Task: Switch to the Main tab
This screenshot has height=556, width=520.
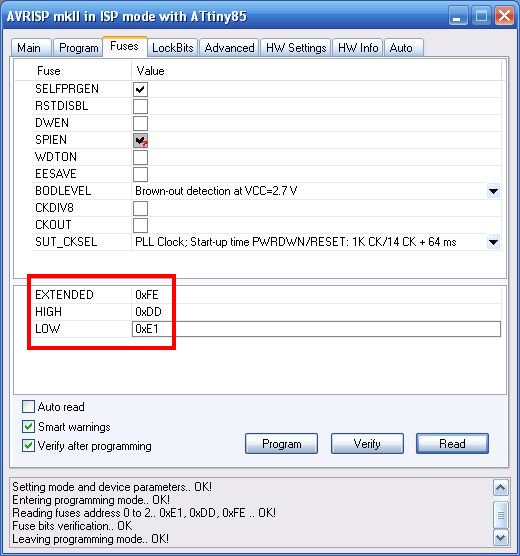Action: pos(32,48)
